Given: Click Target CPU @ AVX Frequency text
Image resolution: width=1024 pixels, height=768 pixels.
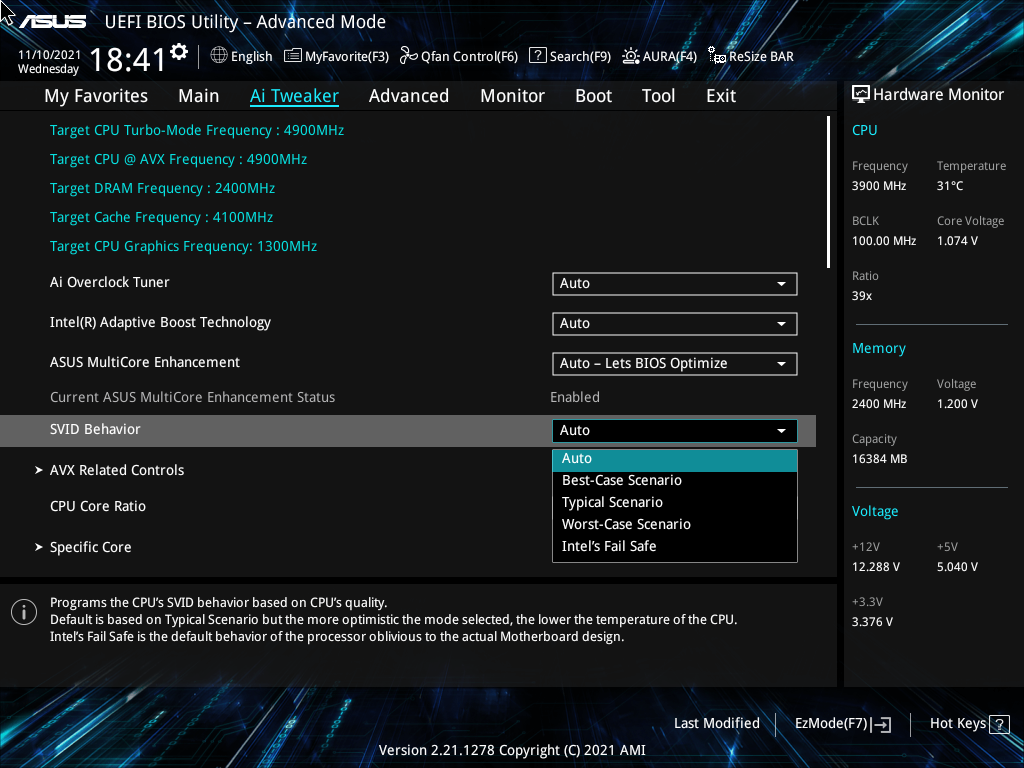Looking at the screenshot, I should point(178,159).
